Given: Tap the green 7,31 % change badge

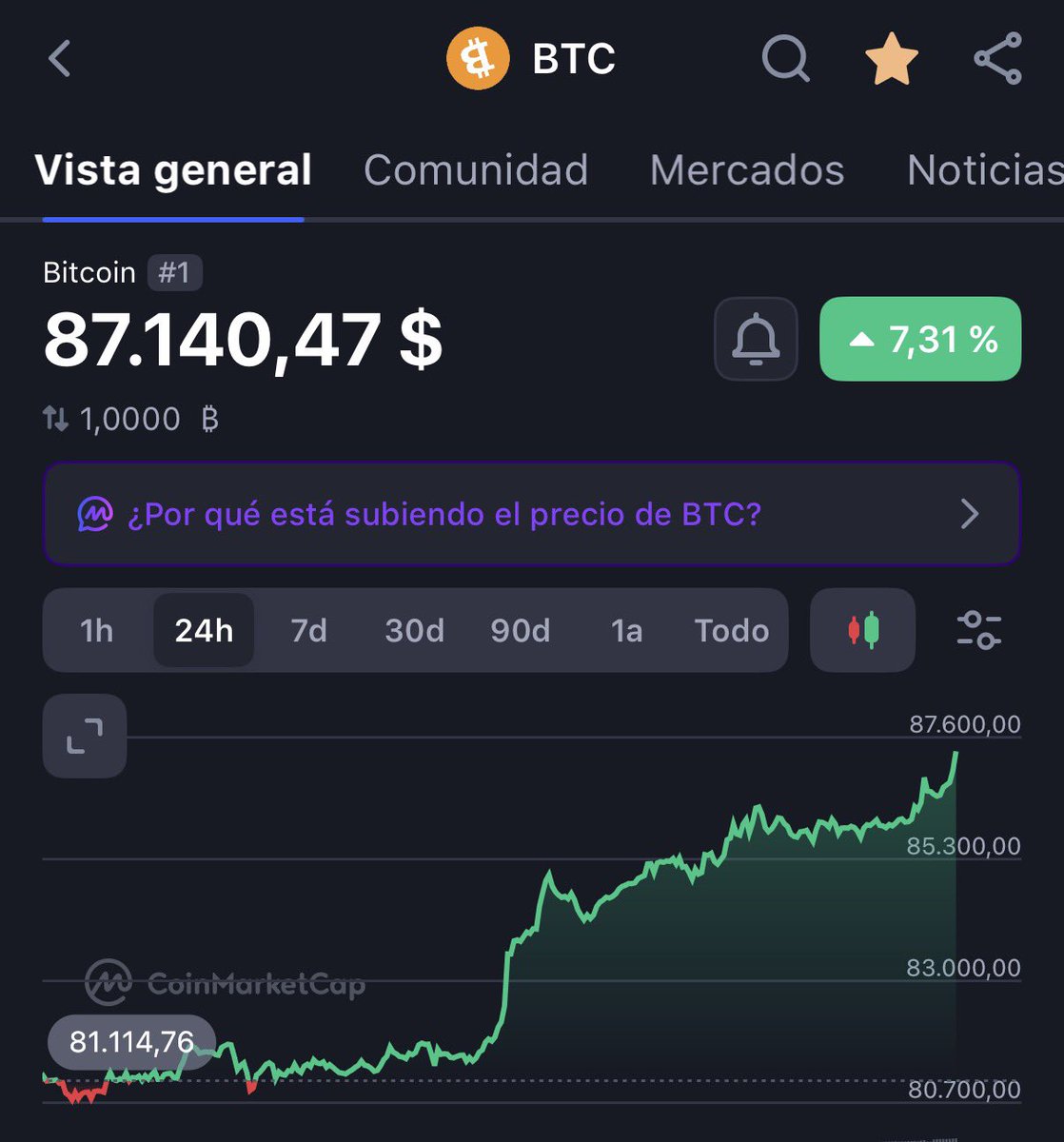Looking at the screenshot, I should (x=920, y=339).
